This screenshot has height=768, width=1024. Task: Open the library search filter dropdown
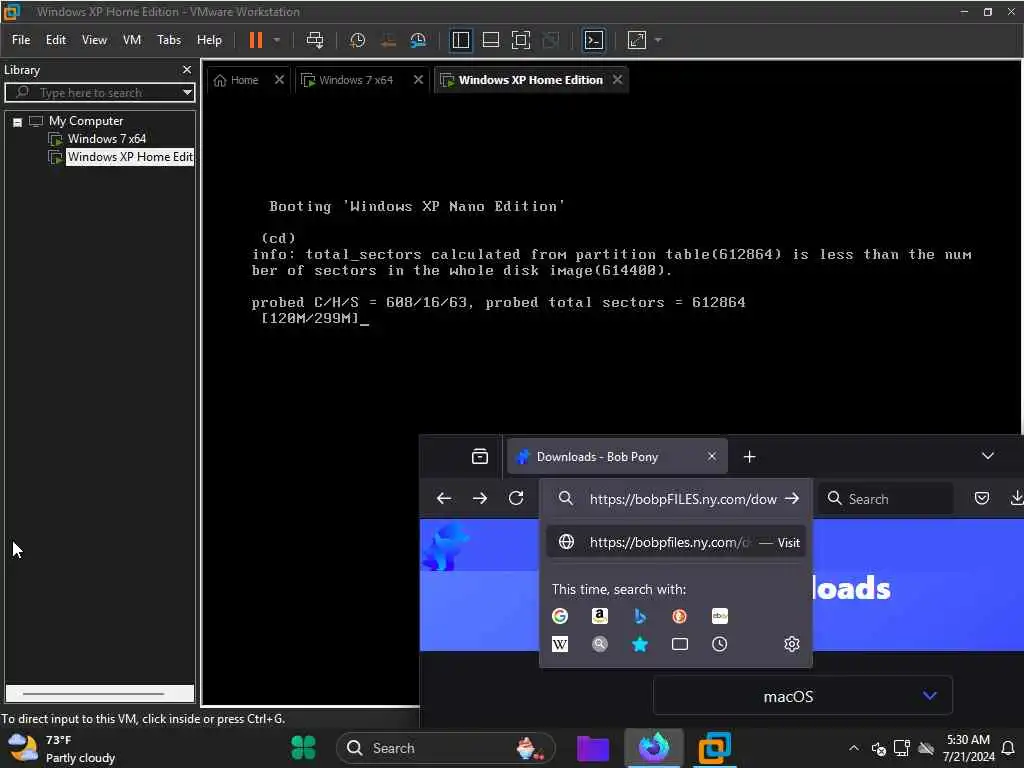point(187,92)
